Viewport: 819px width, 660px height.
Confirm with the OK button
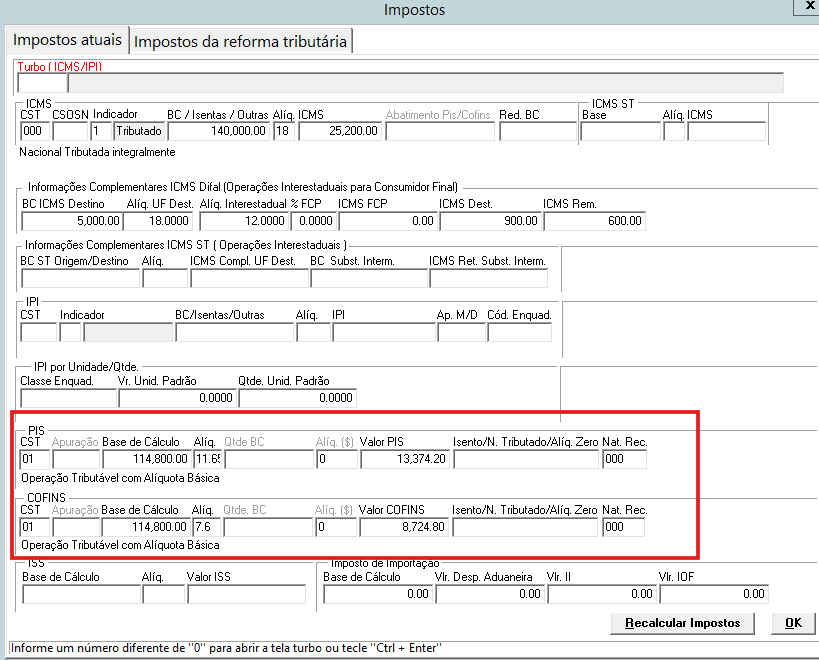click(793, 623)
